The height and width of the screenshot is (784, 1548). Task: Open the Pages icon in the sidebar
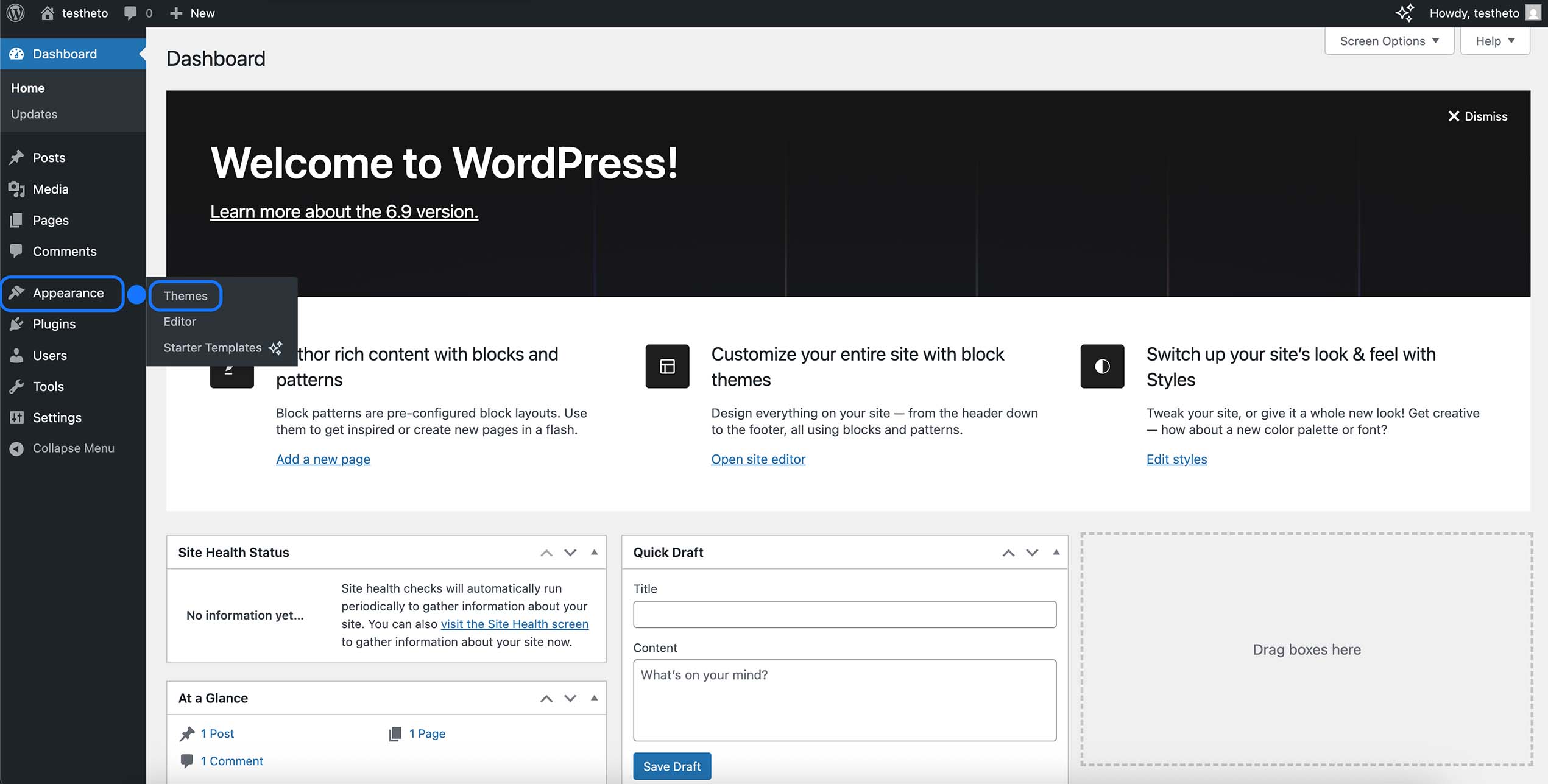pyautogui.click(x=17, y=220)
